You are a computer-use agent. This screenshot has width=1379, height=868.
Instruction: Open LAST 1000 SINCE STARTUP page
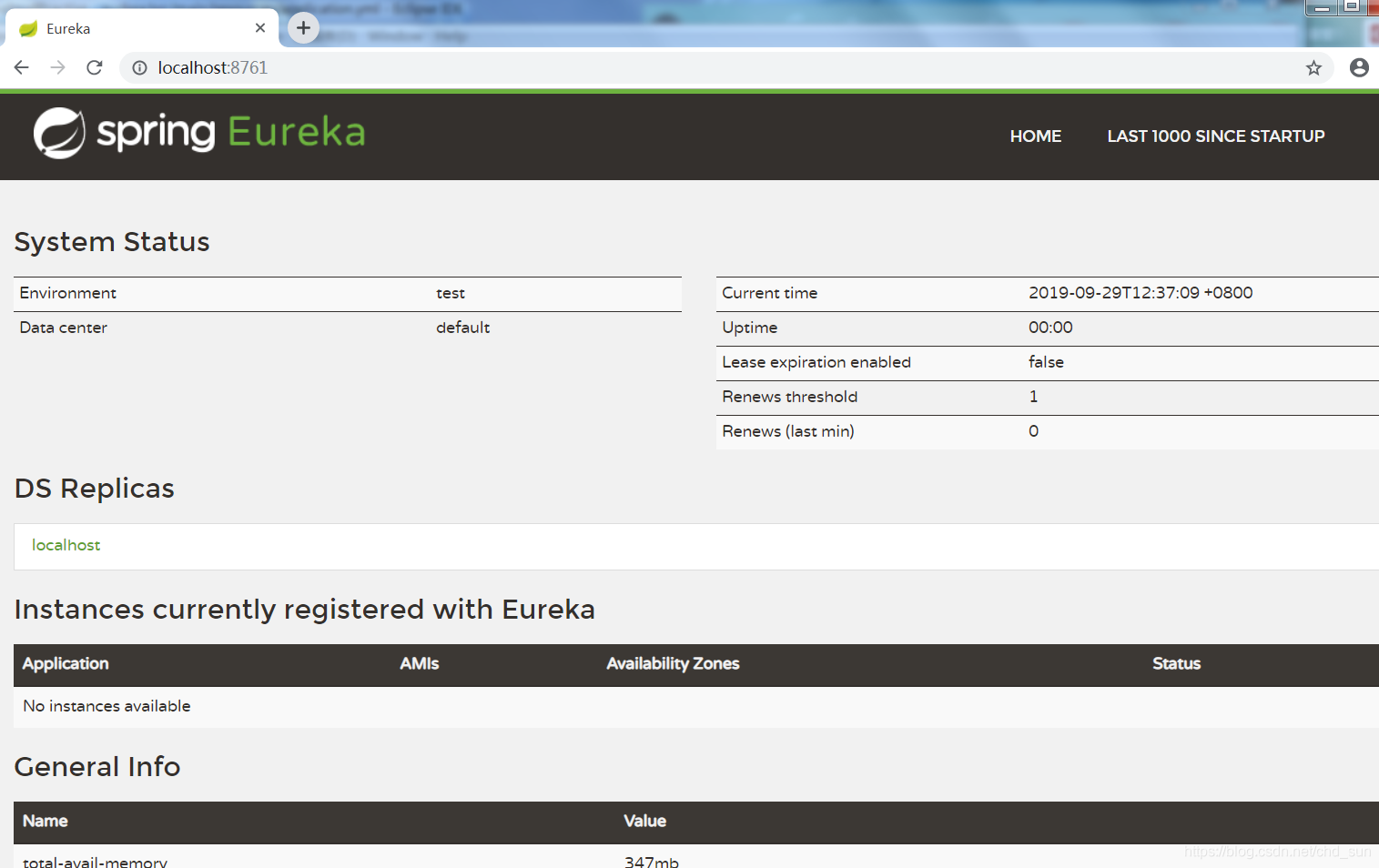coord(1216,136)
